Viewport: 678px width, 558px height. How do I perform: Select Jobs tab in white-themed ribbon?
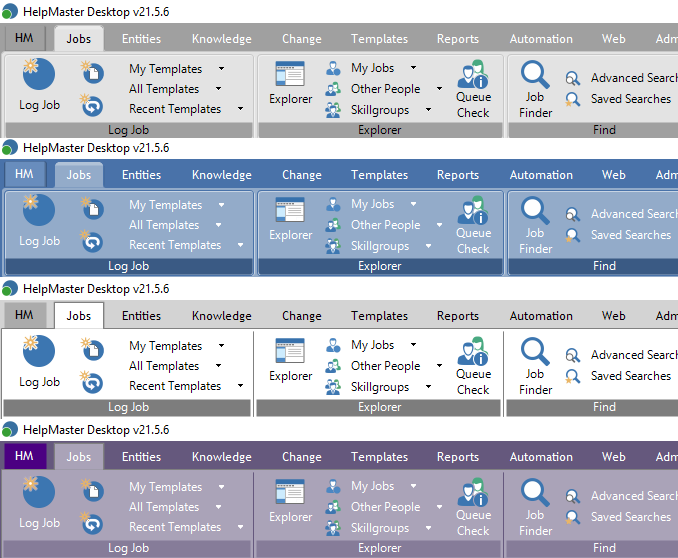tap(79, 316)
